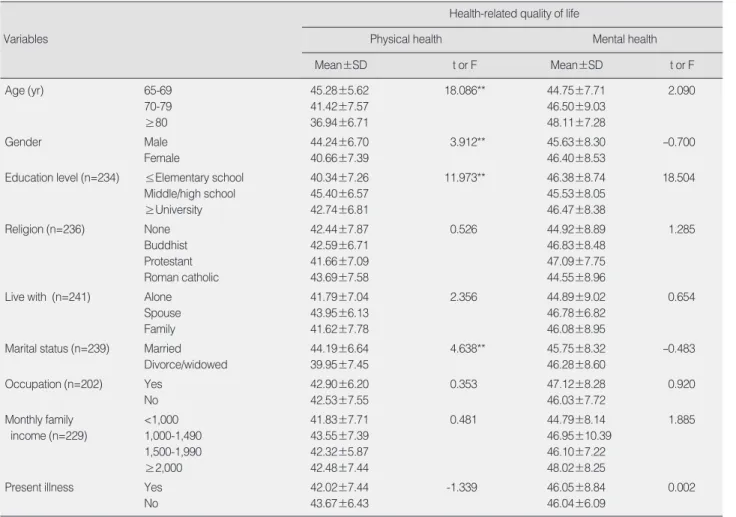This screenshot has width=736, height=517.
Task: Select the t value '4.638**'
Action: pyautogui.click(x=468, y=348)
